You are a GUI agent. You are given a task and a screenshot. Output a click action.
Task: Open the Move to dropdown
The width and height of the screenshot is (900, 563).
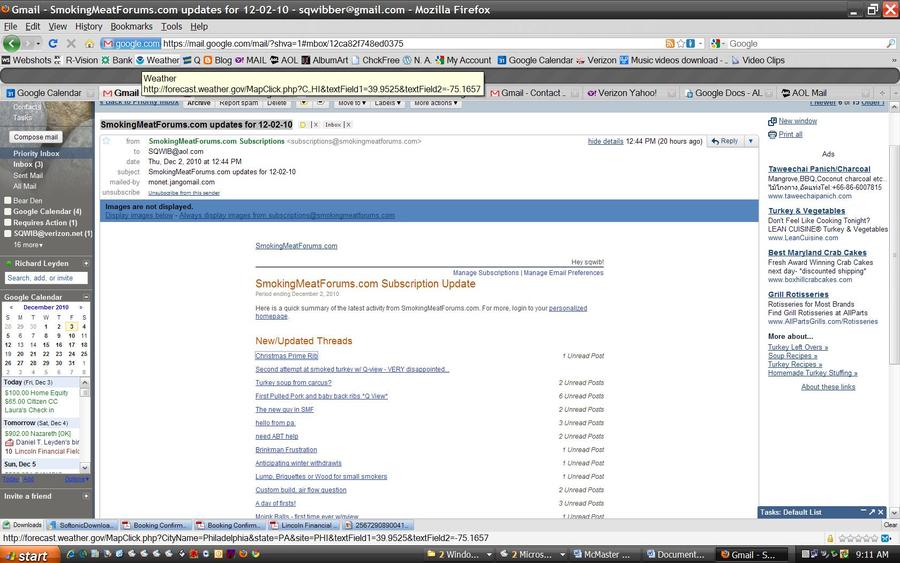(350, 103)
